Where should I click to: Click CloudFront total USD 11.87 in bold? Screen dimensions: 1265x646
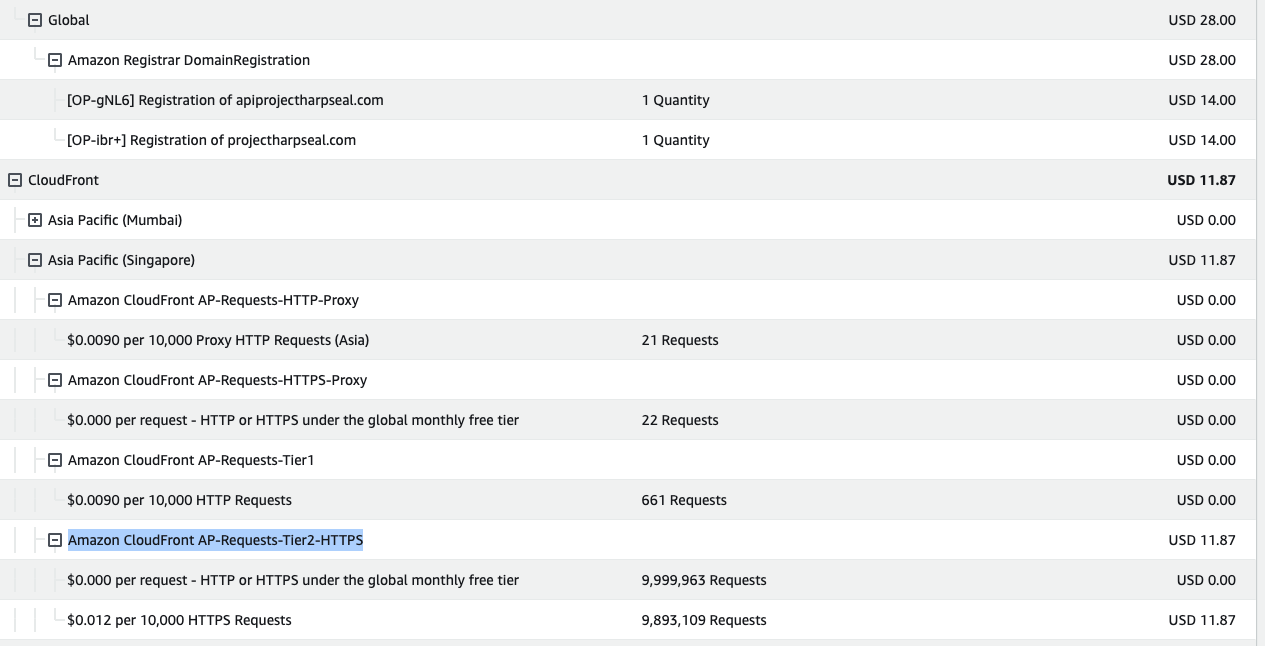click(x=1201, y=180)
